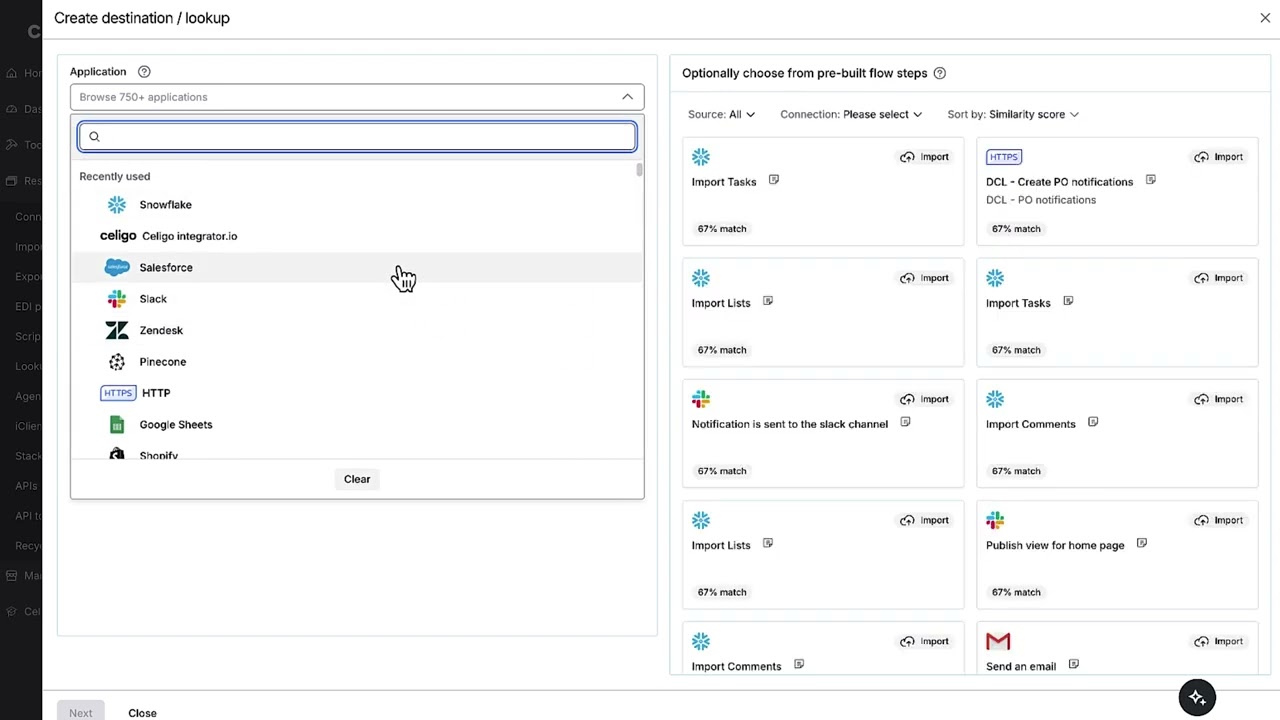Click the 'Create destination / lookup' title
Image resolution: width=1280 pixels, height=720 pixels.
click(142, 18)
